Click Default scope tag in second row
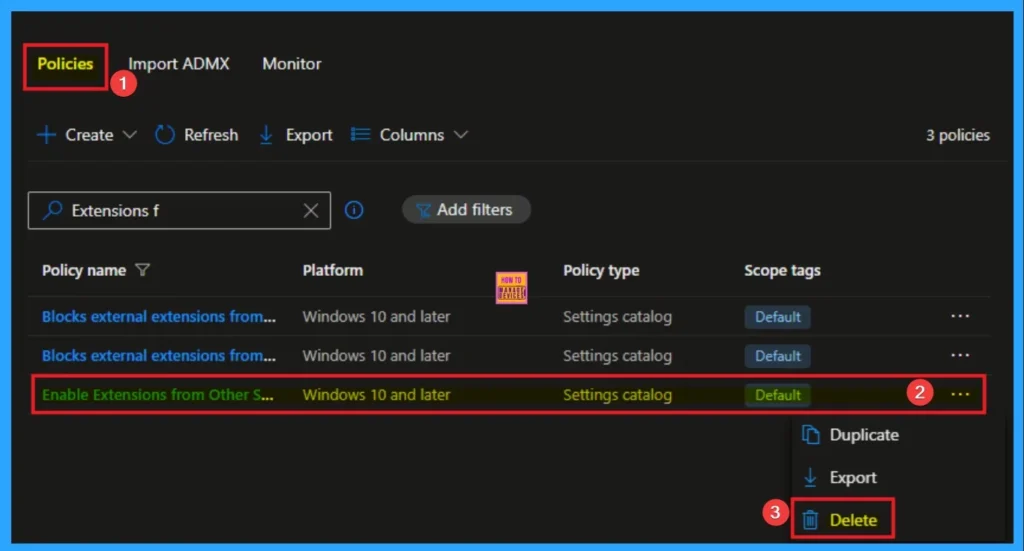 tap(778, 356)
